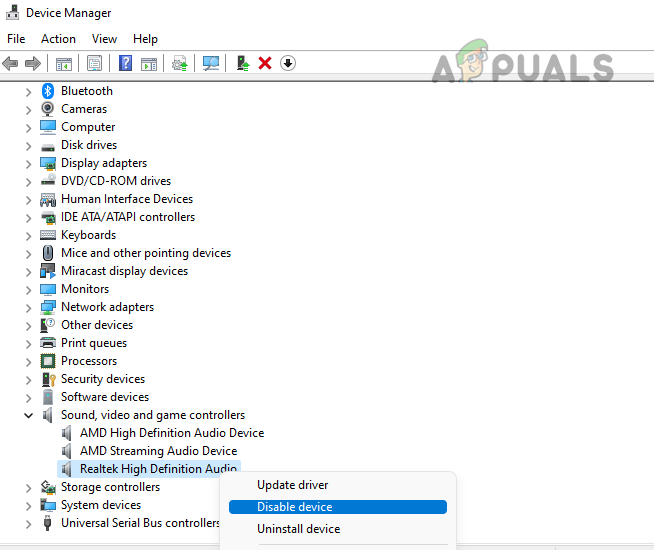Open the Action menu

point(58,39)
